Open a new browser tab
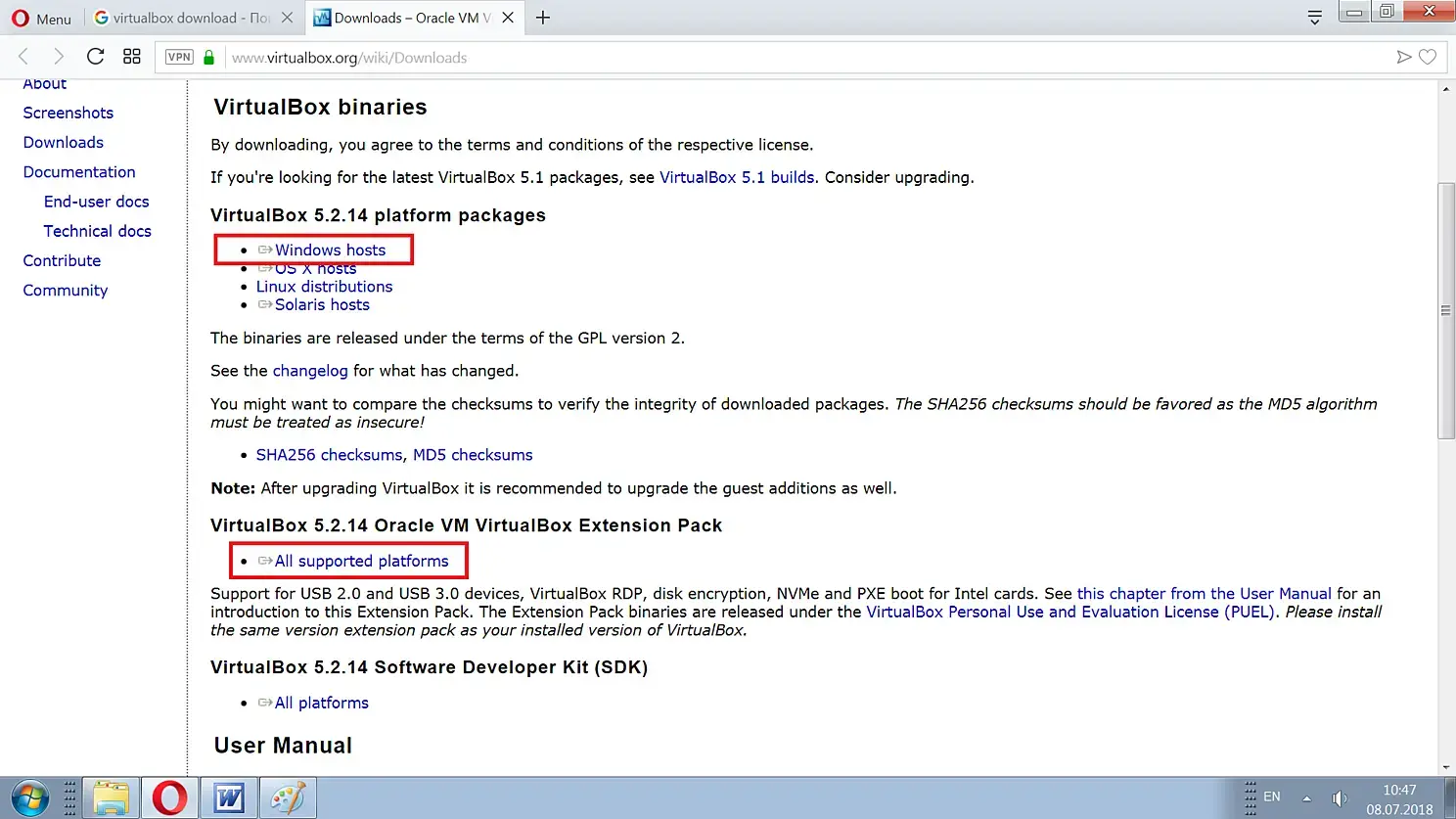The height and width of the screenshot is (819, 1456). pyautogui.click(x=543, y=18)
